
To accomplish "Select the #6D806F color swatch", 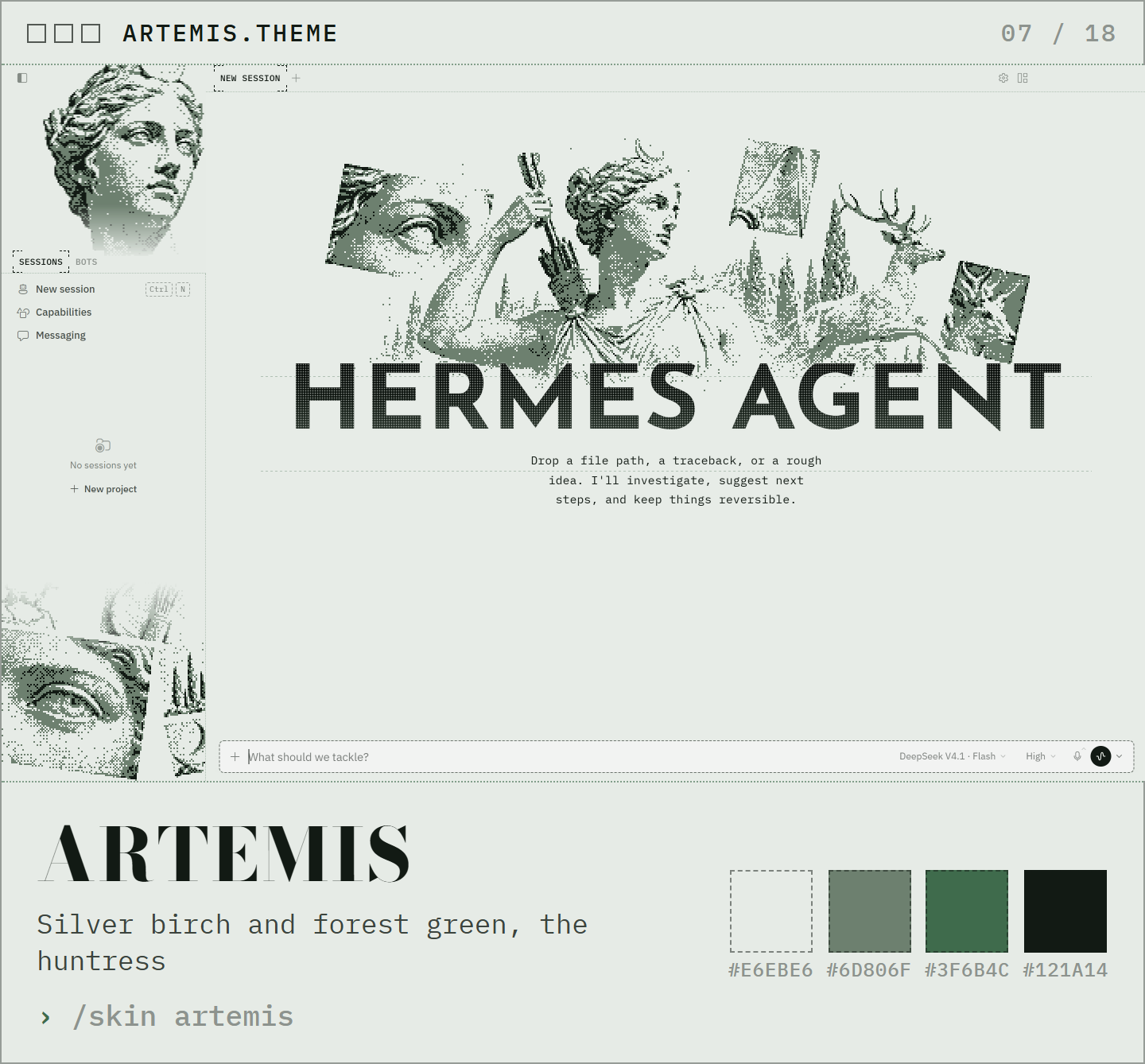I will [870, 911].
